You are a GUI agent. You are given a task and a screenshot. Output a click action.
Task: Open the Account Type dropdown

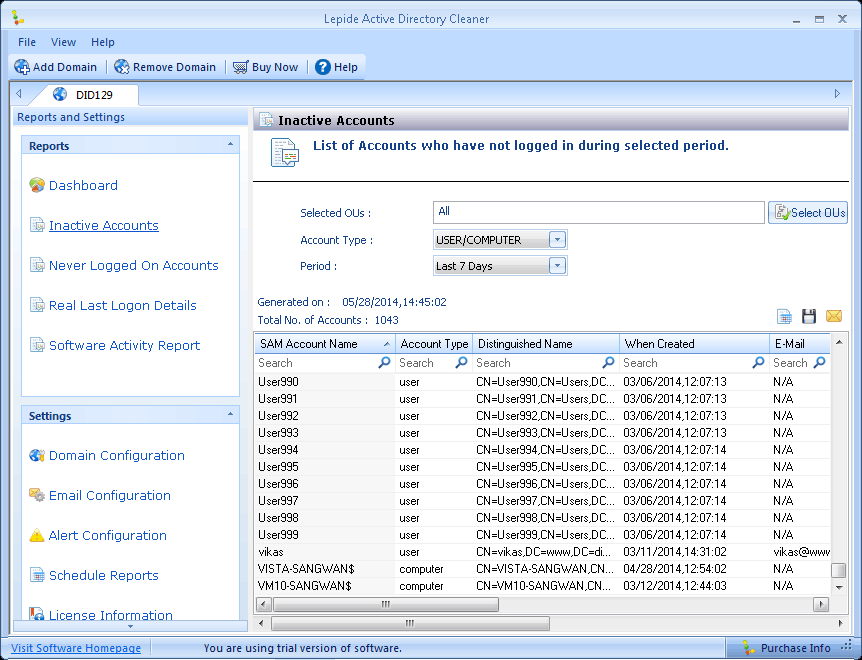(557, 240)
